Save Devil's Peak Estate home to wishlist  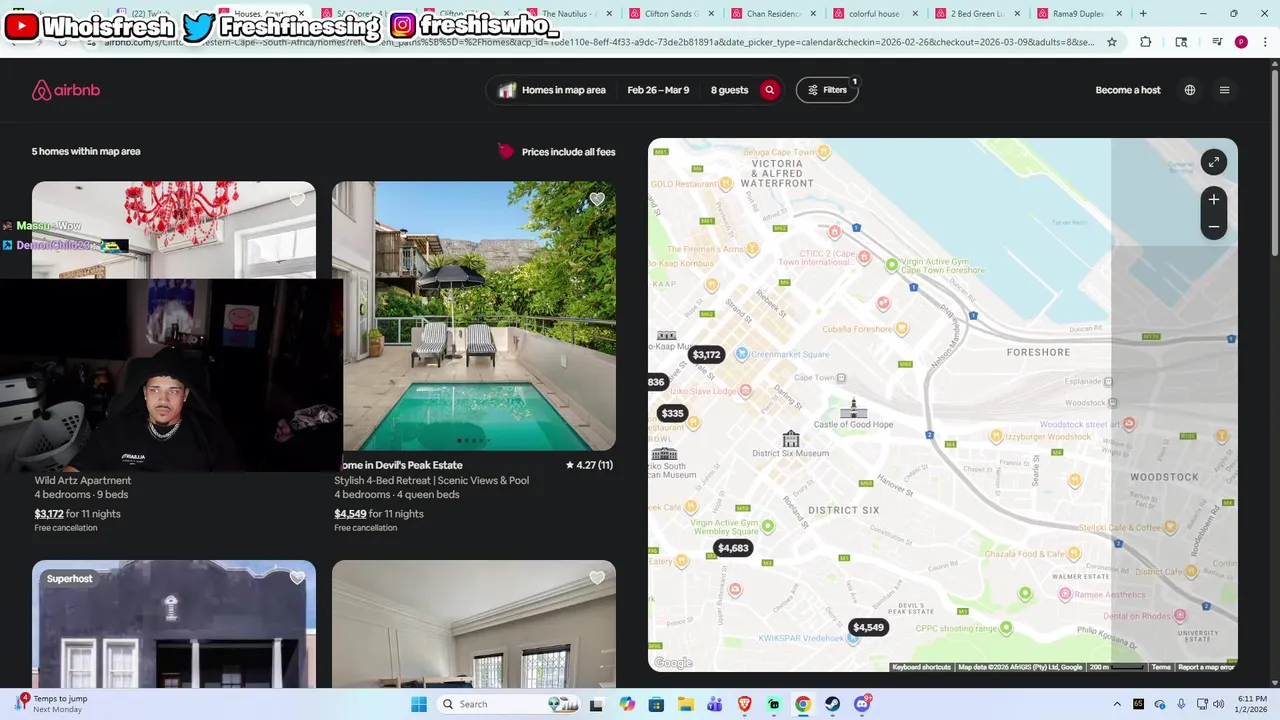pyautogui.click(x=597, y=199)
